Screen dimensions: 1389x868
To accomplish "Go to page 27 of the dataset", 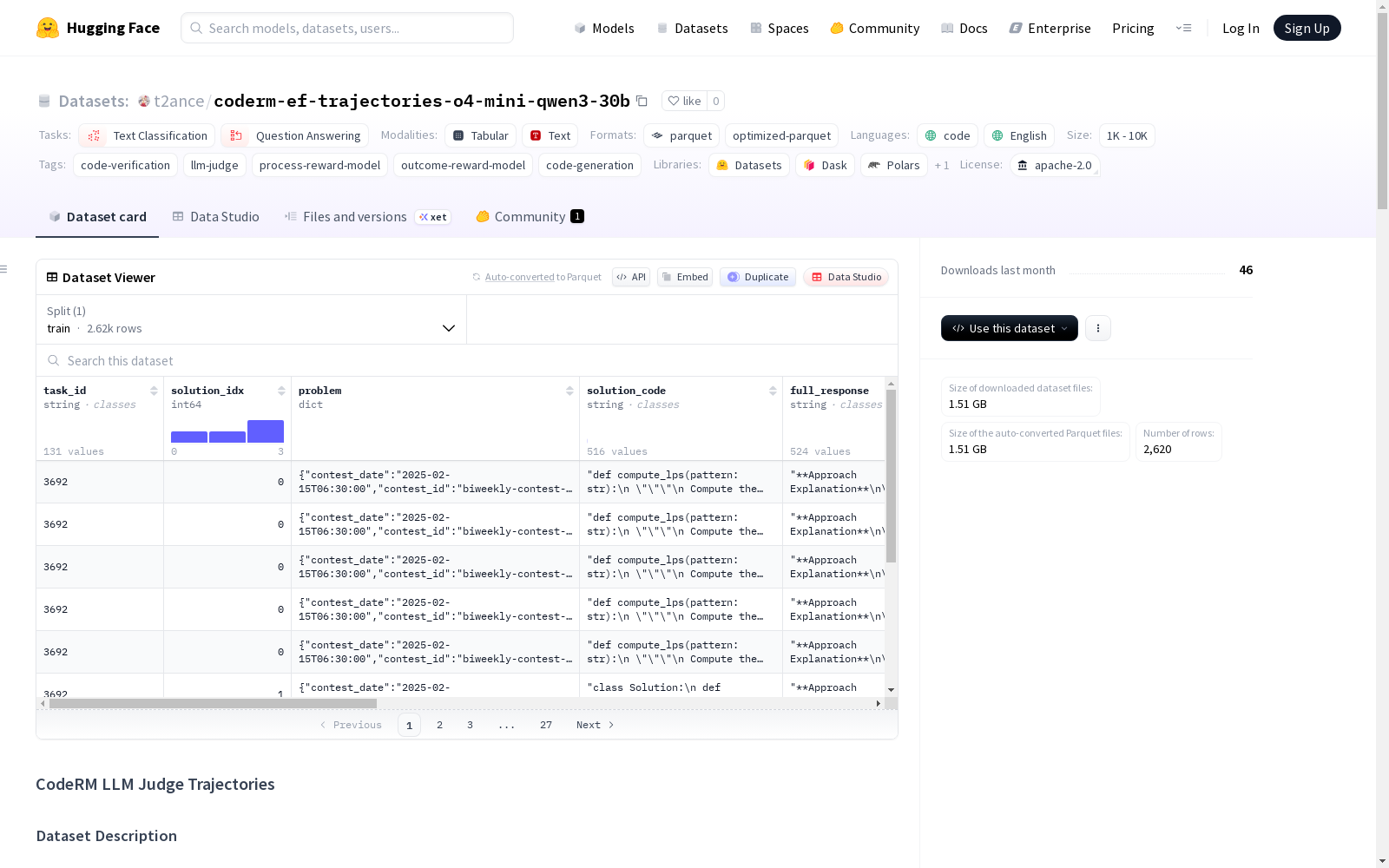I will point(545,725).
